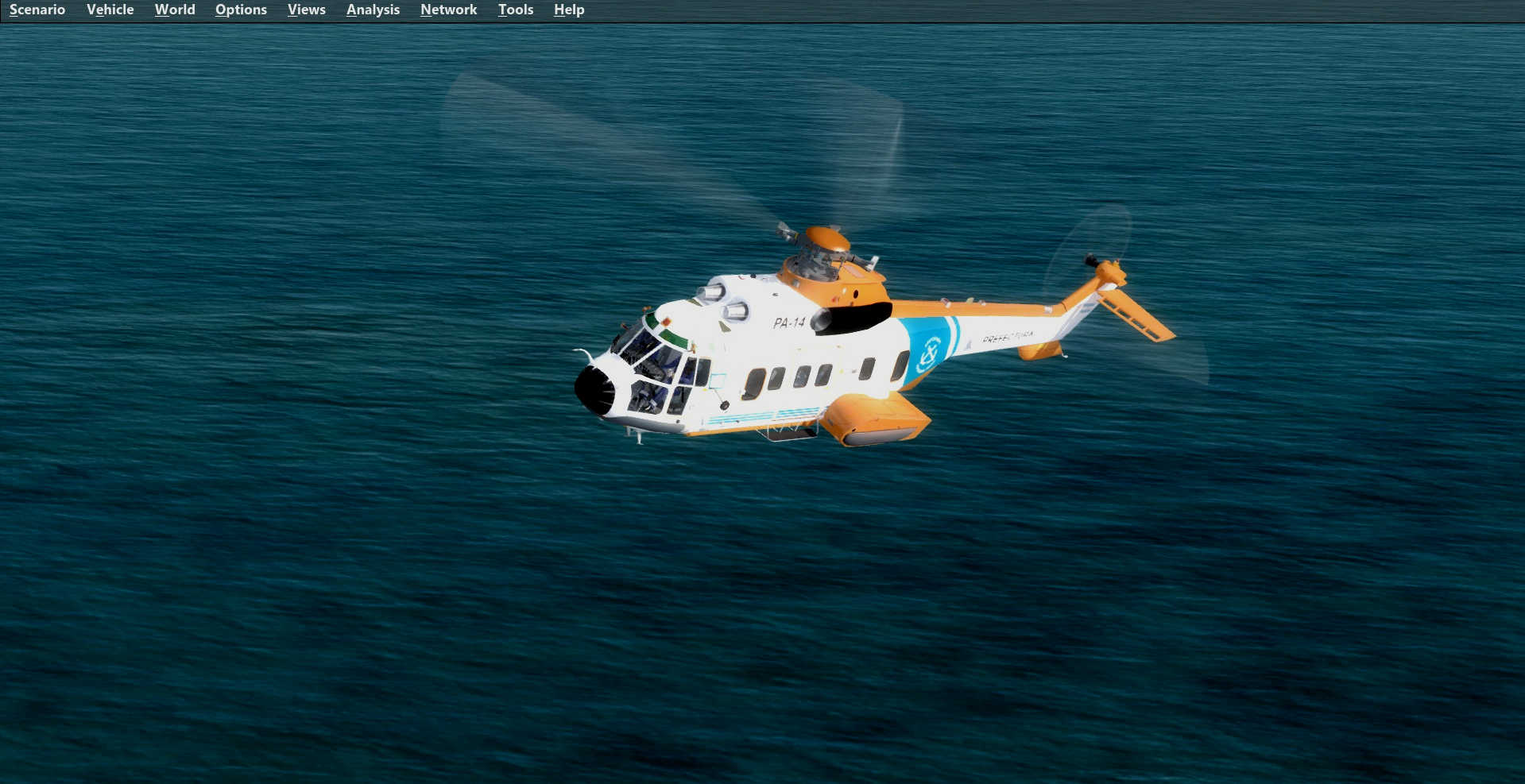
Task: Open the Vehicle menu
Action: pyautogui.click(x=110, y=10)
